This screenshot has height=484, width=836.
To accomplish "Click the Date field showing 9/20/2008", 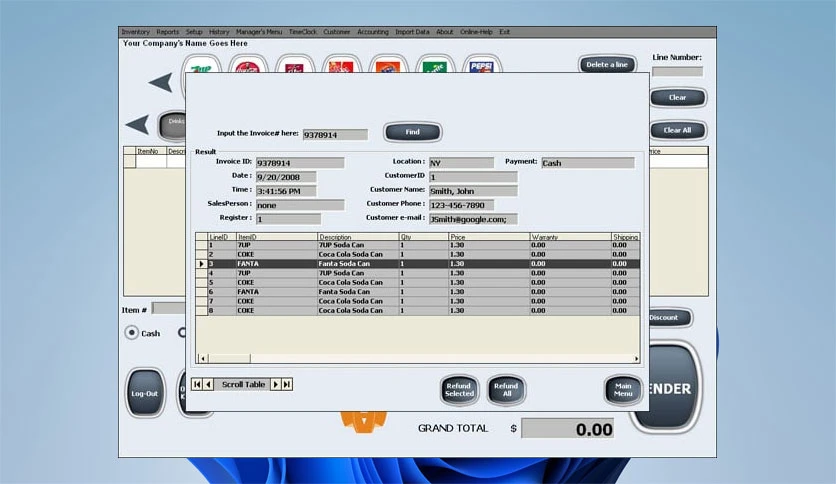I will 286,176.
